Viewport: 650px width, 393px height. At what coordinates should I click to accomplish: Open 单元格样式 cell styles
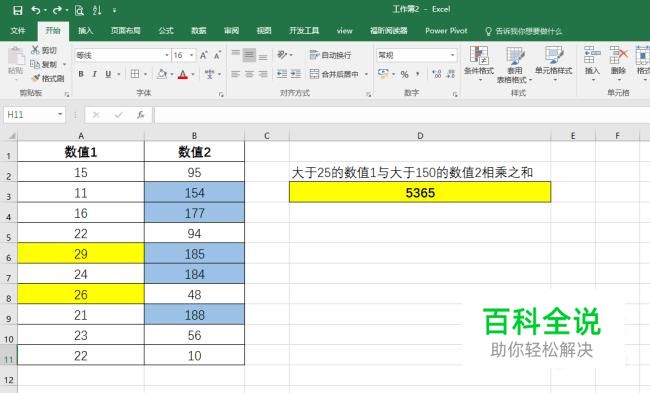coord(554,63)
